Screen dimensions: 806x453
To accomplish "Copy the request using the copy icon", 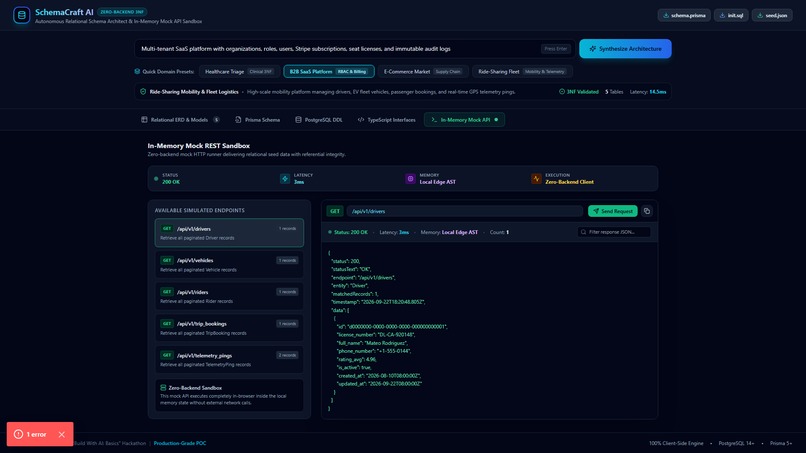I will tap(647, 211).
